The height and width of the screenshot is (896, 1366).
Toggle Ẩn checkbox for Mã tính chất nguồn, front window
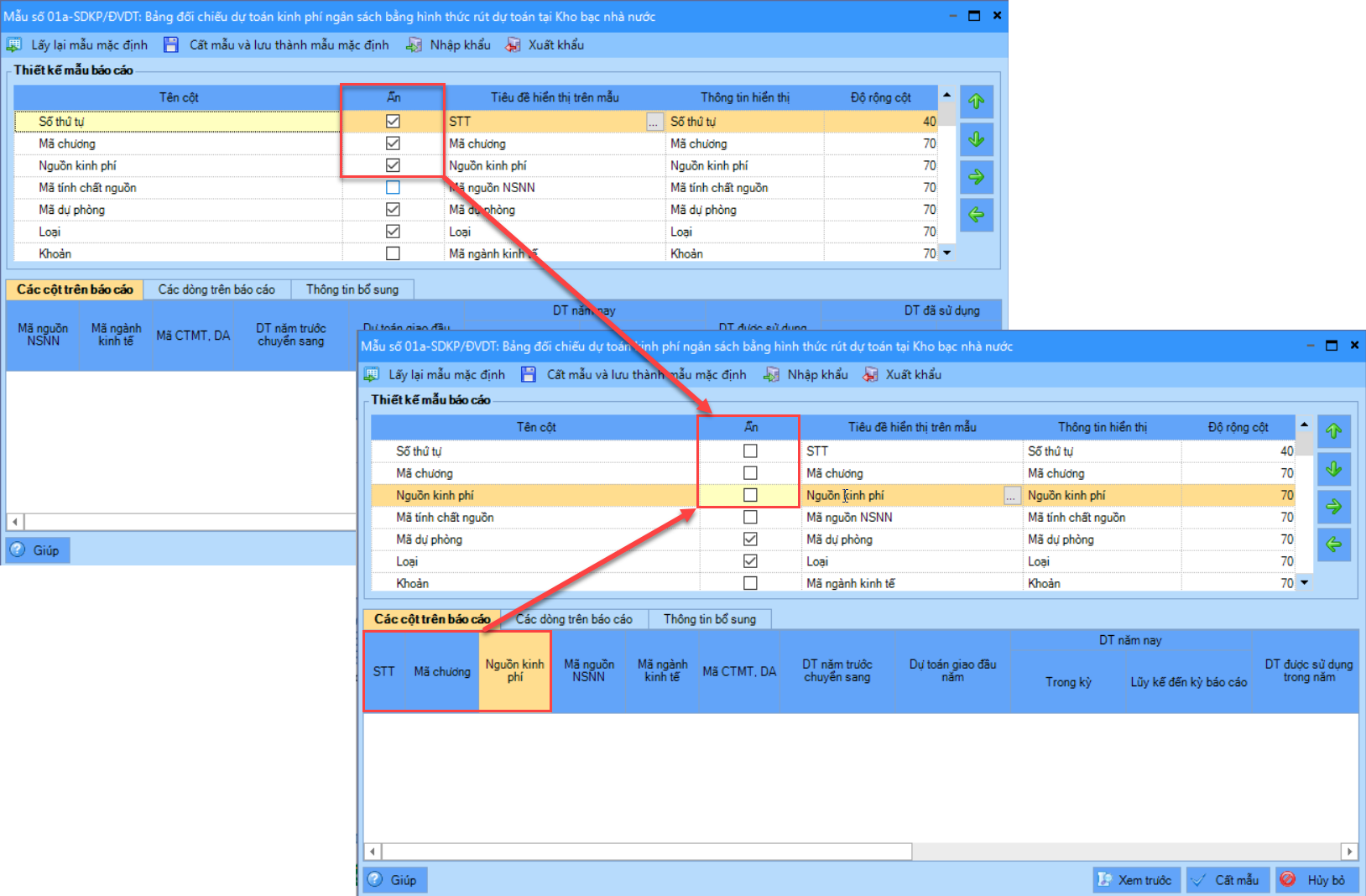point(750,517)
